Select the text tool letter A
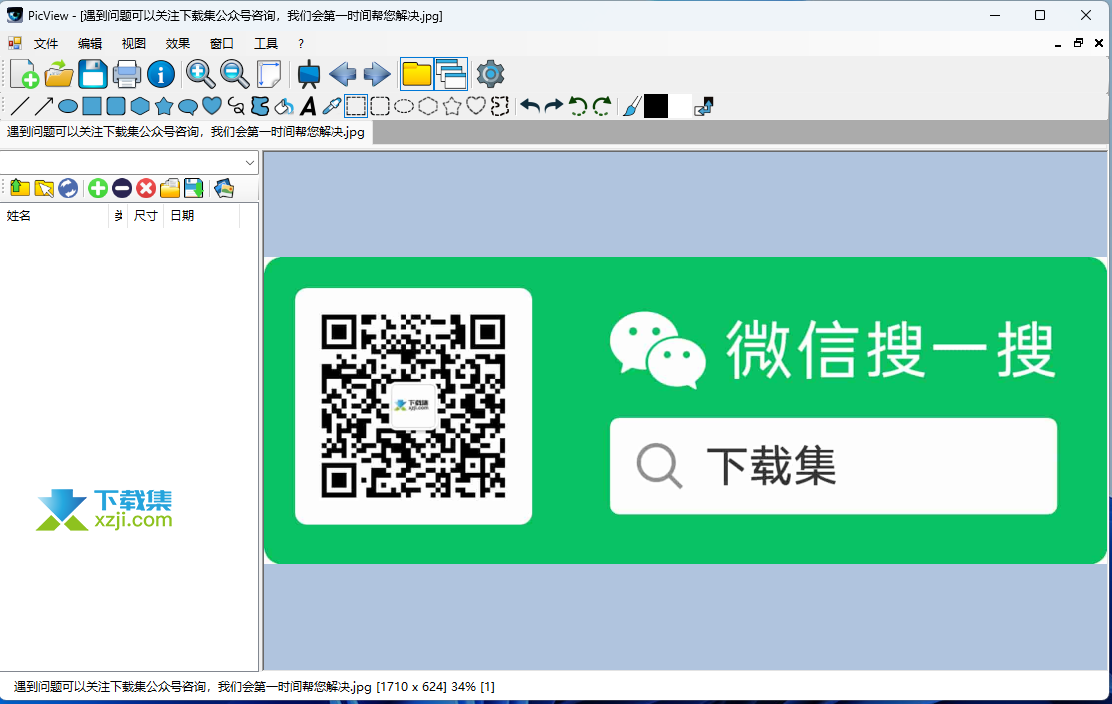The height and width of the screenshot is (704, 1112). [308, 106]
